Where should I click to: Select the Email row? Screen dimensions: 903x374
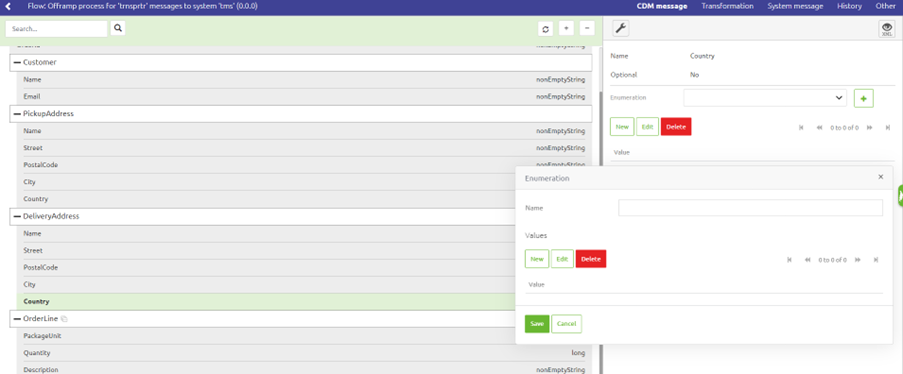[x=304, y=97]
